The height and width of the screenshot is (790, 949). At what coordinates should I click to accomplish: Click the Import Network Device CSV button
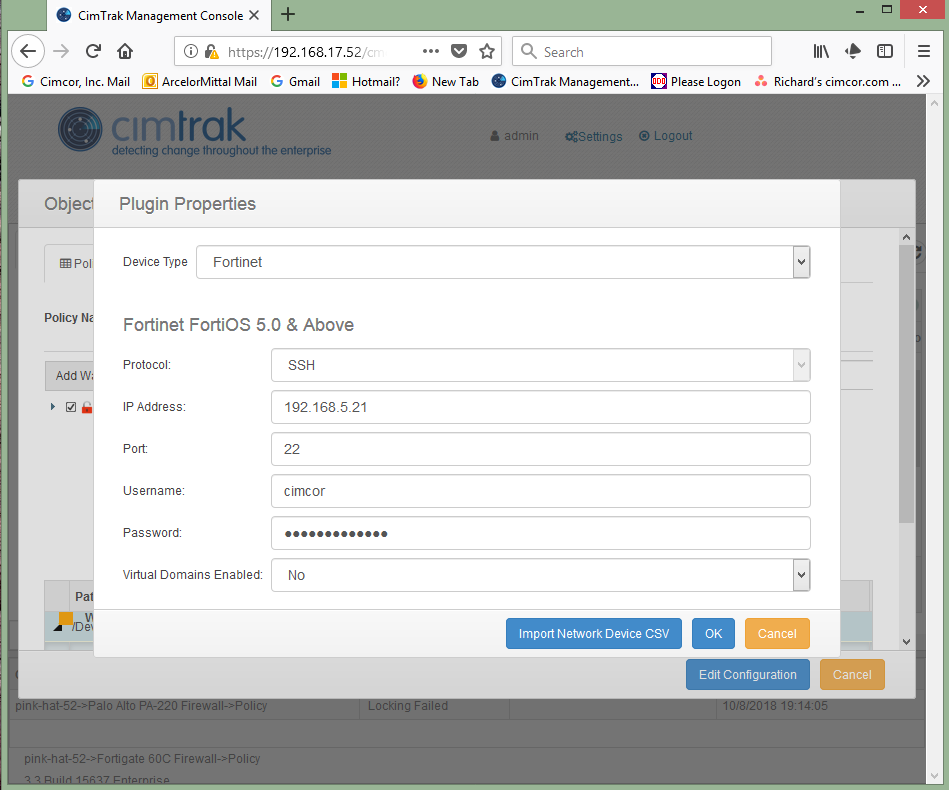point(593,633)
